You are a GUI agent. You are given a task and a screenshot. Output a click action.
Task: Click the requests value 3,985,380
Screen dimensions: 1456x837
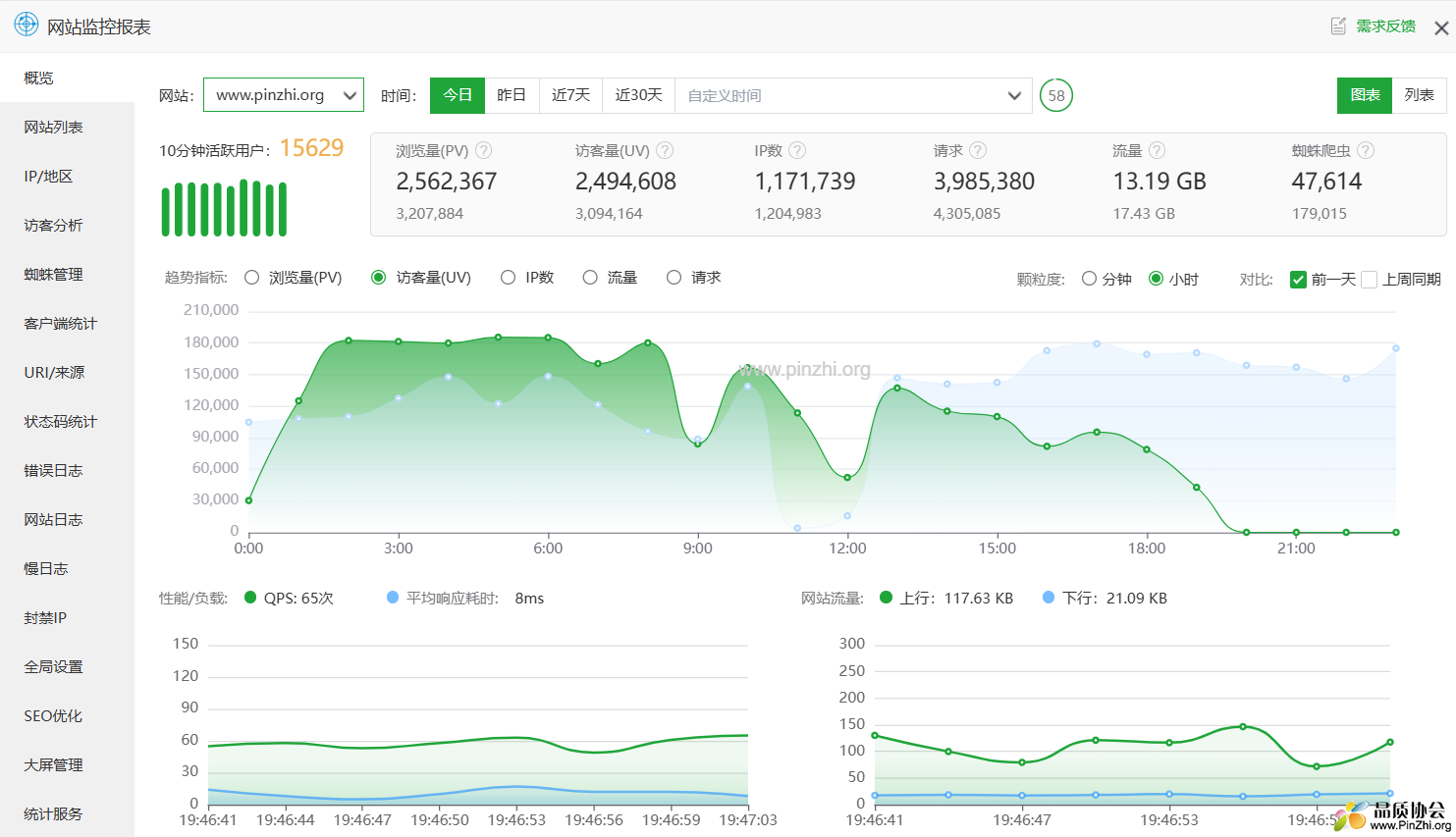[984, 182]
